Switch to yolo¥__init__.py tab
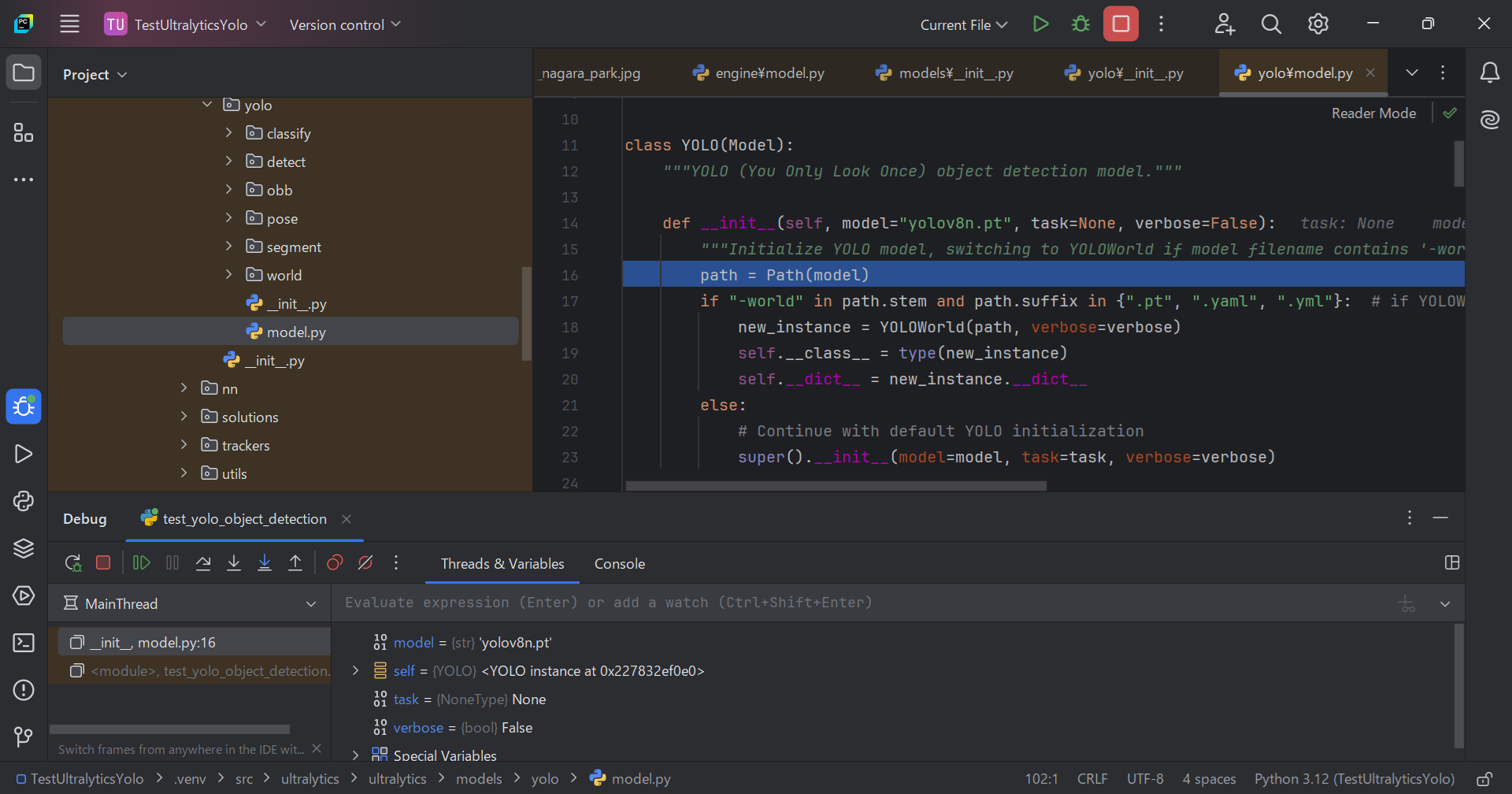The image size is (1512, 794). 1124,73
